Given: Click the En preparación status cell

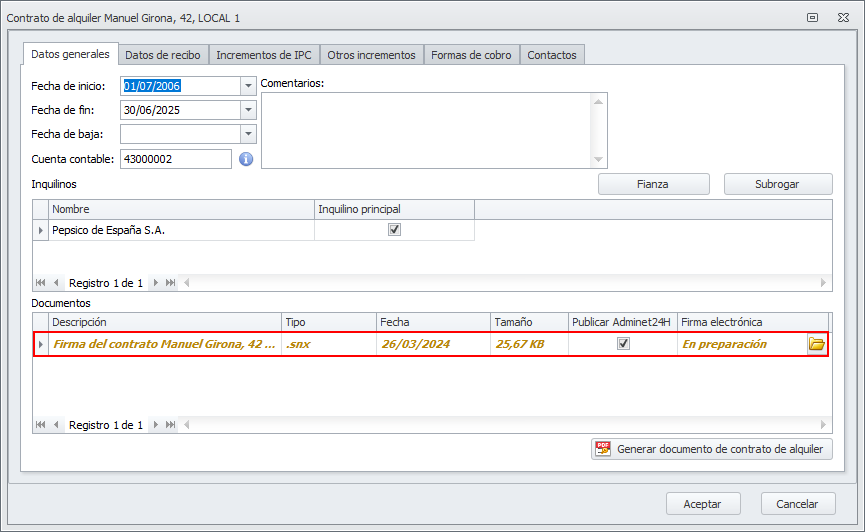Looking at the screenshot, I should coord(743,344).
